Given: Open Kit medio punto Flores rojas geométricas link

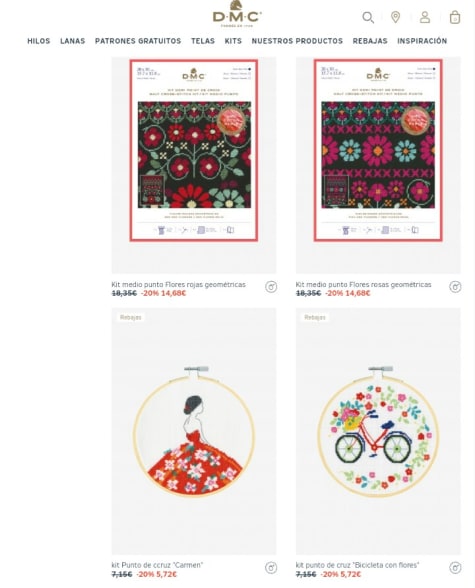Looking at the screenshot, I should (x=178, y=285).
